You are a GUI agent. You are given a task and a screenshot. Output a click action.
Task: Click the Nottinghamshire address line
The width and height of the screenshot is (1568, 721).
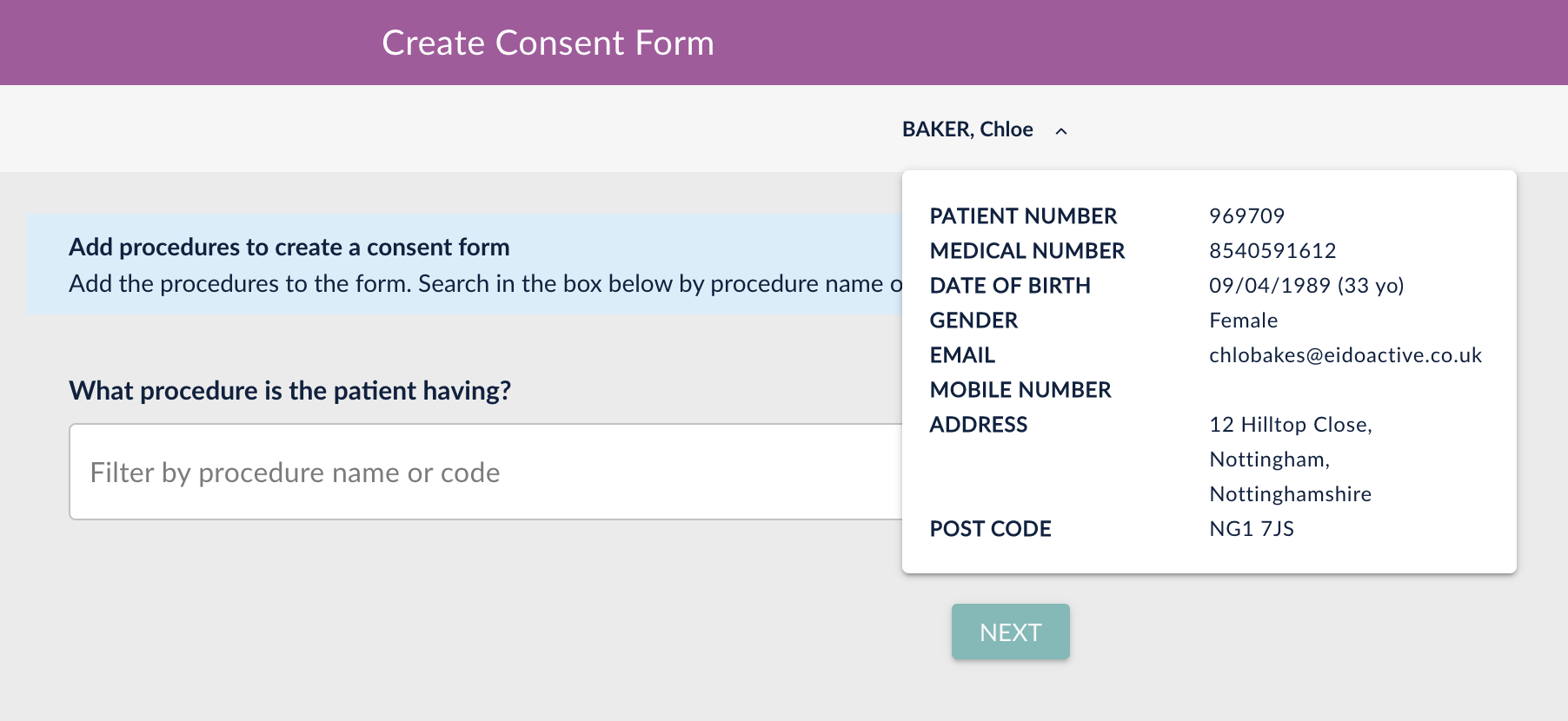point(1290,494)
